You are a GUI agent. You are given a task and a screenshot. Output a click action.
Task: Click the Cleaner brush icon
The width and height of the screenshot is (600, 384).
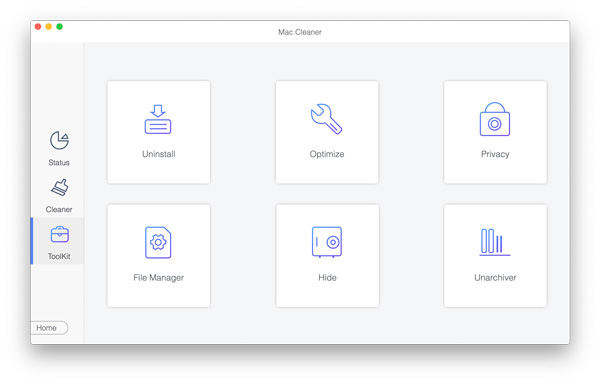point(60,187)
